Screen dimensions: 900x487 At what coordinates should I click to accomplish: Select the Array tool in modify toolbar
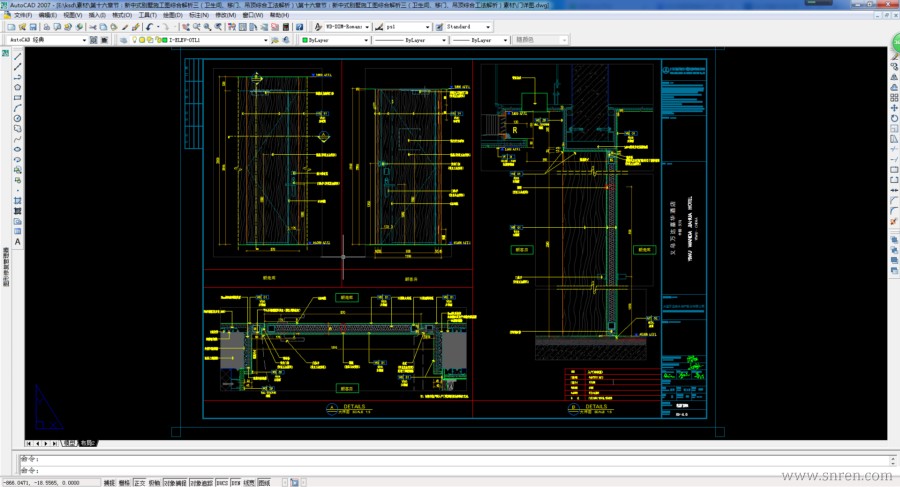(894, 98)
